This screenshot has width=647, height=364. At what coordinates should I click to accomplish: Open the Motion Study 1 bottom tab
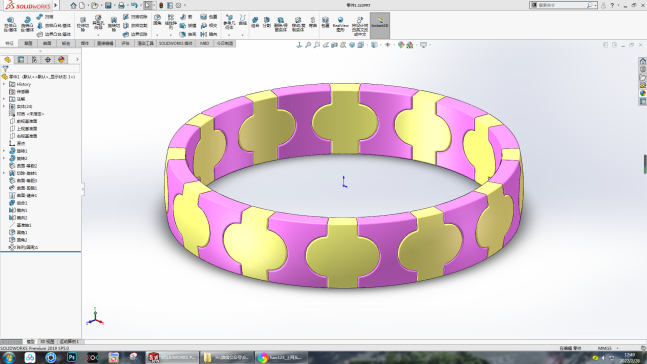tap(69, 342)
